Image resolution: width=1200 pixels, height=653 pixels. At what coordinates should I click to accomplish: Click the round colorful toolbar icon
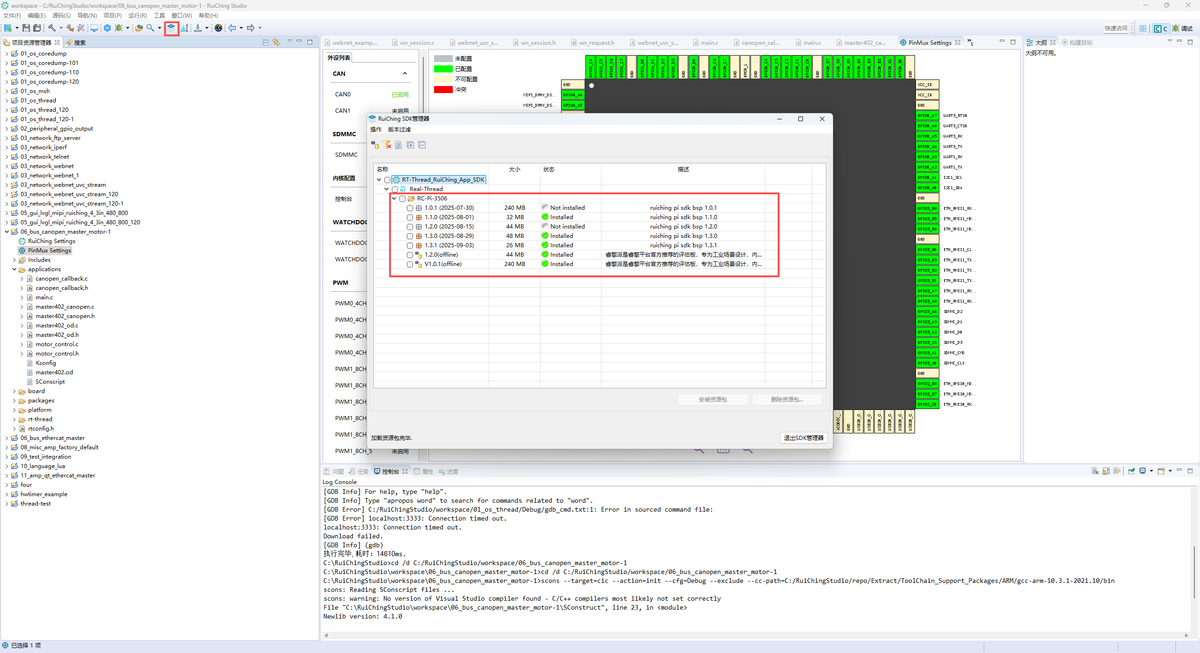pos(218,28)
